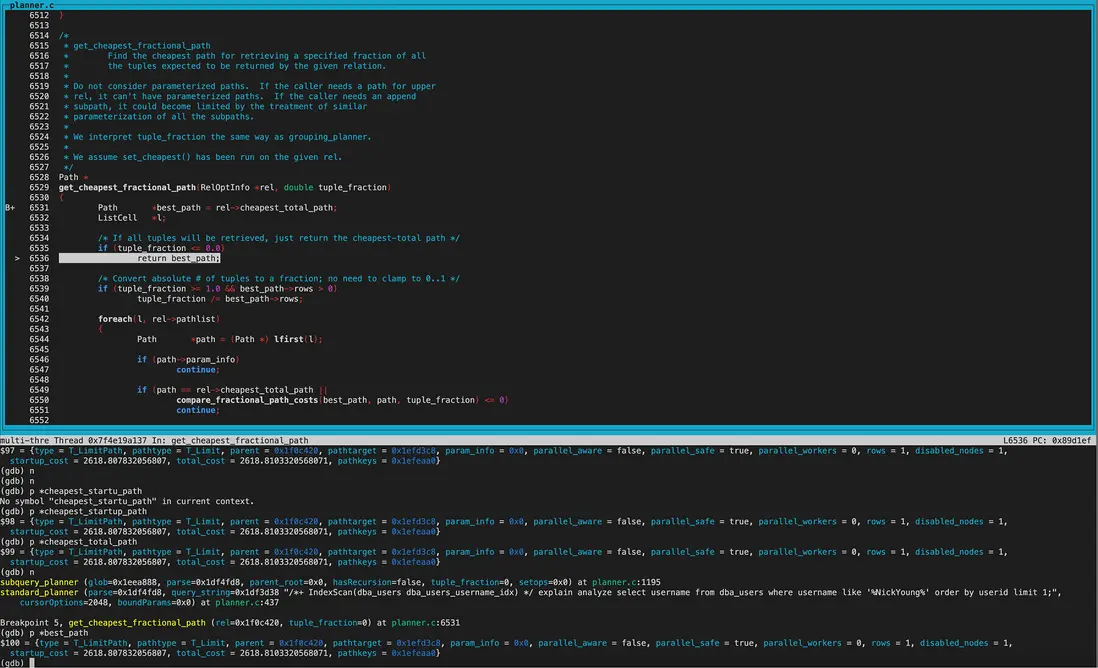Click the 'Breakpoint 5' hit message
The image size is (1098, 668).
click(x=32, y=622)
